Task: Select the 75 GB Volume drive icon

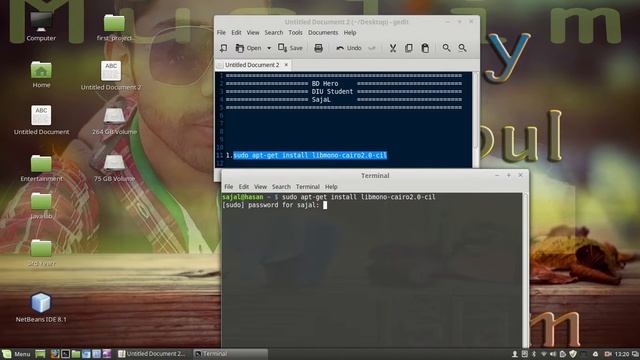Action: (x=114, y=168)
